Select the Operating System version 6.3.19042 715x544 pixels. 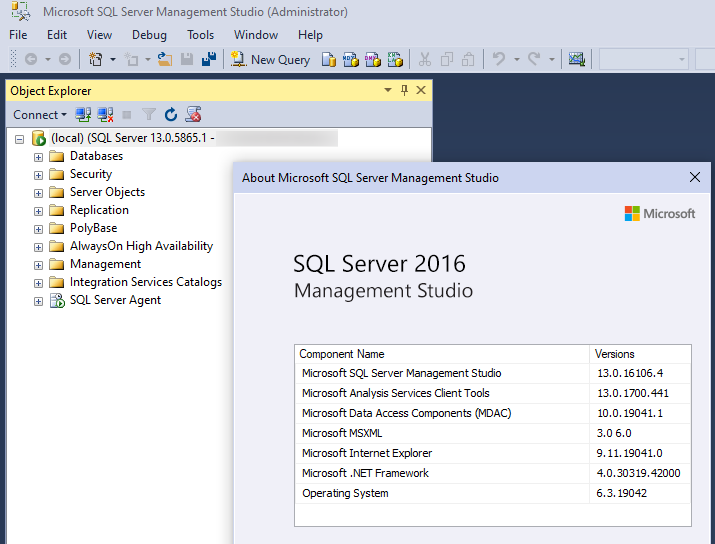click(621, 493)
